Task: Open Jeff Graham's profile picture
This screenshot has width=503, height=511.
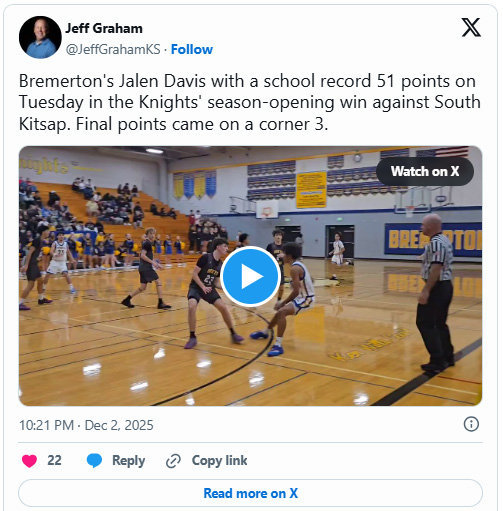Action: point(40,37)
